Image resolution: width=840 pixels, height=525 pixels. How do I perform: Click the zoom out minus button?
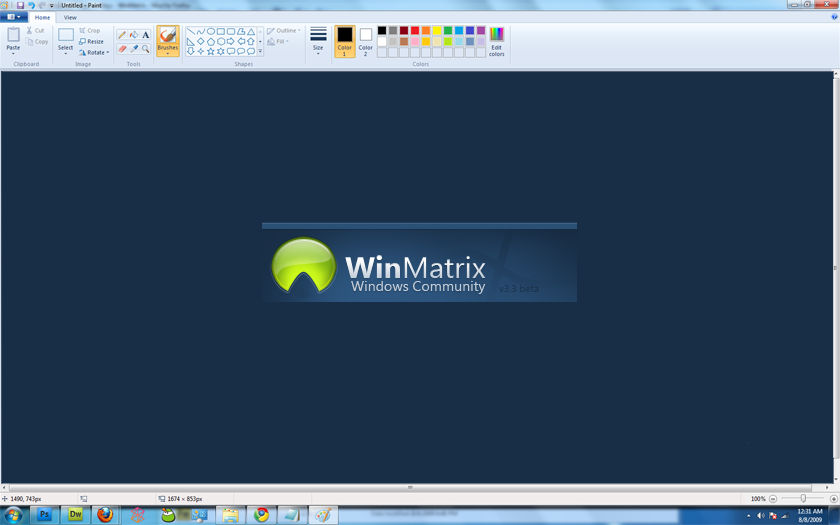tap(772, 499)
